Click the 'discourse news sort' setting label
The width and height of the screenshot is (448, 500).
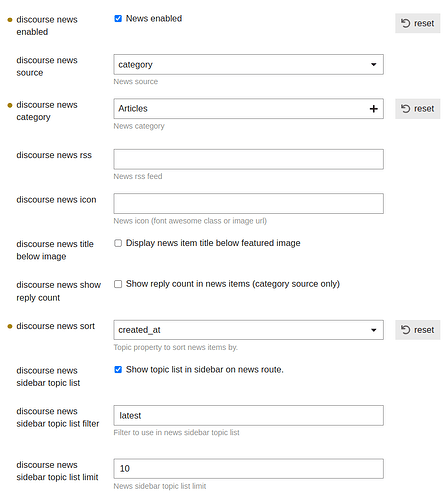56,326
